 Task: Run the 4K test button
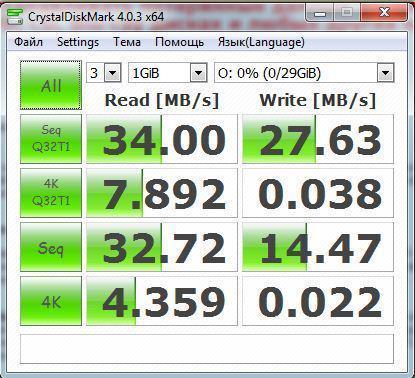pos(51,301)
